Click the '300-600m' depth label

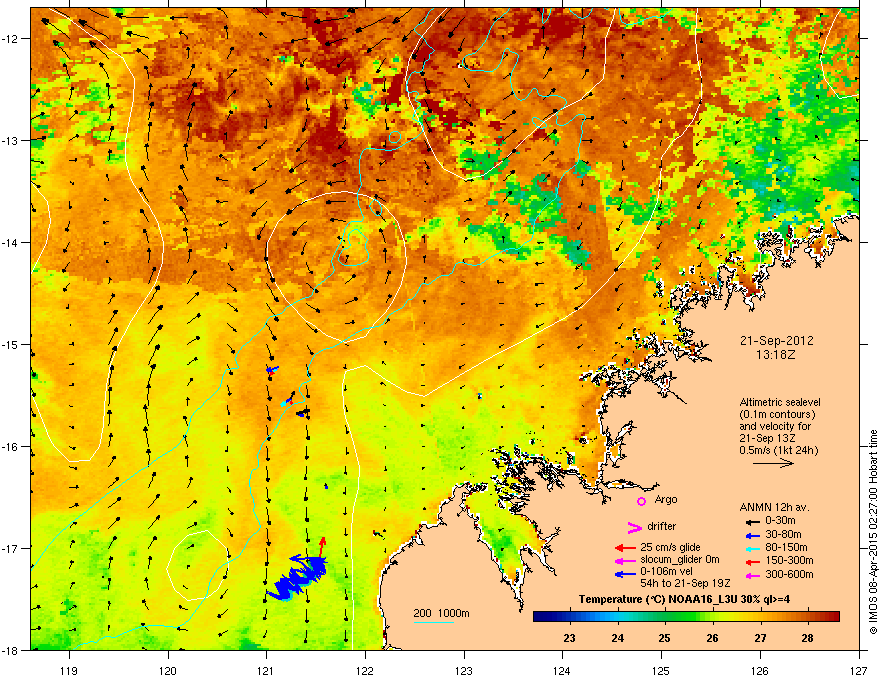789,574
